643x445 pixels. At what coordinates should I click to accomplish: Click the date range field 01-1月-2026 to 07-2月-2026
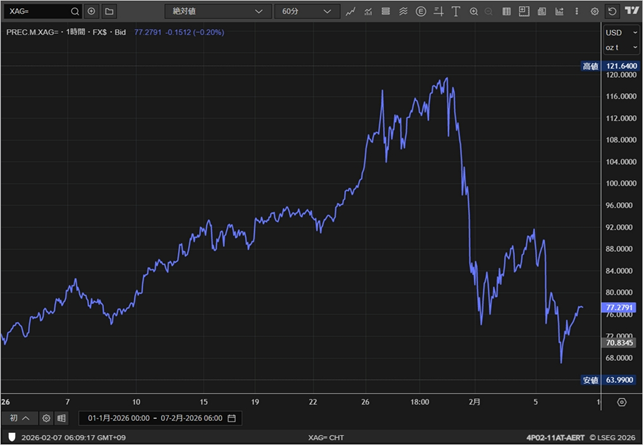(x=155, y=417)
